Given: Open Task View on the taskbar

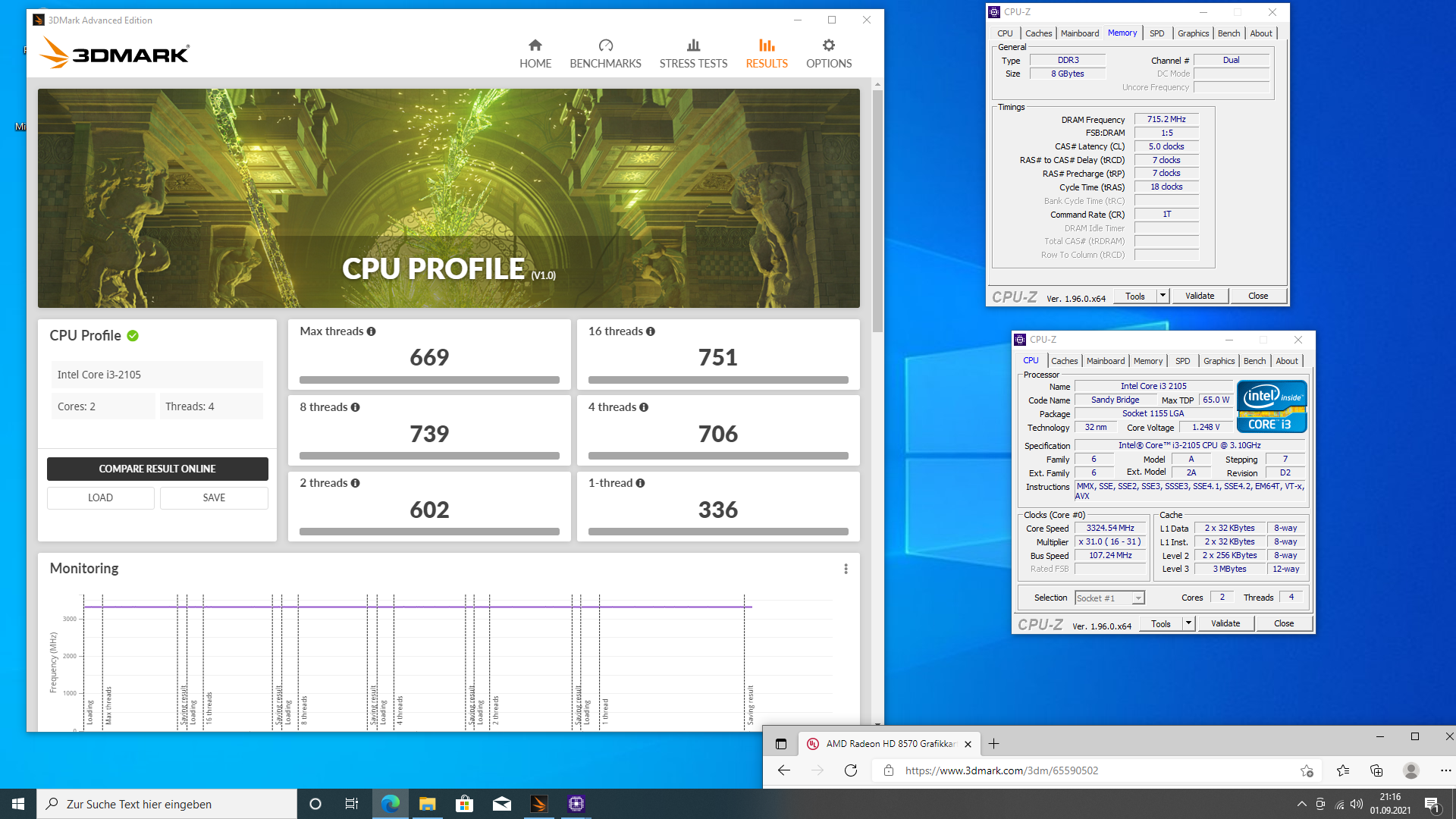Looking at the screenshot, I should pyautogui.click(x=351, y=804).
